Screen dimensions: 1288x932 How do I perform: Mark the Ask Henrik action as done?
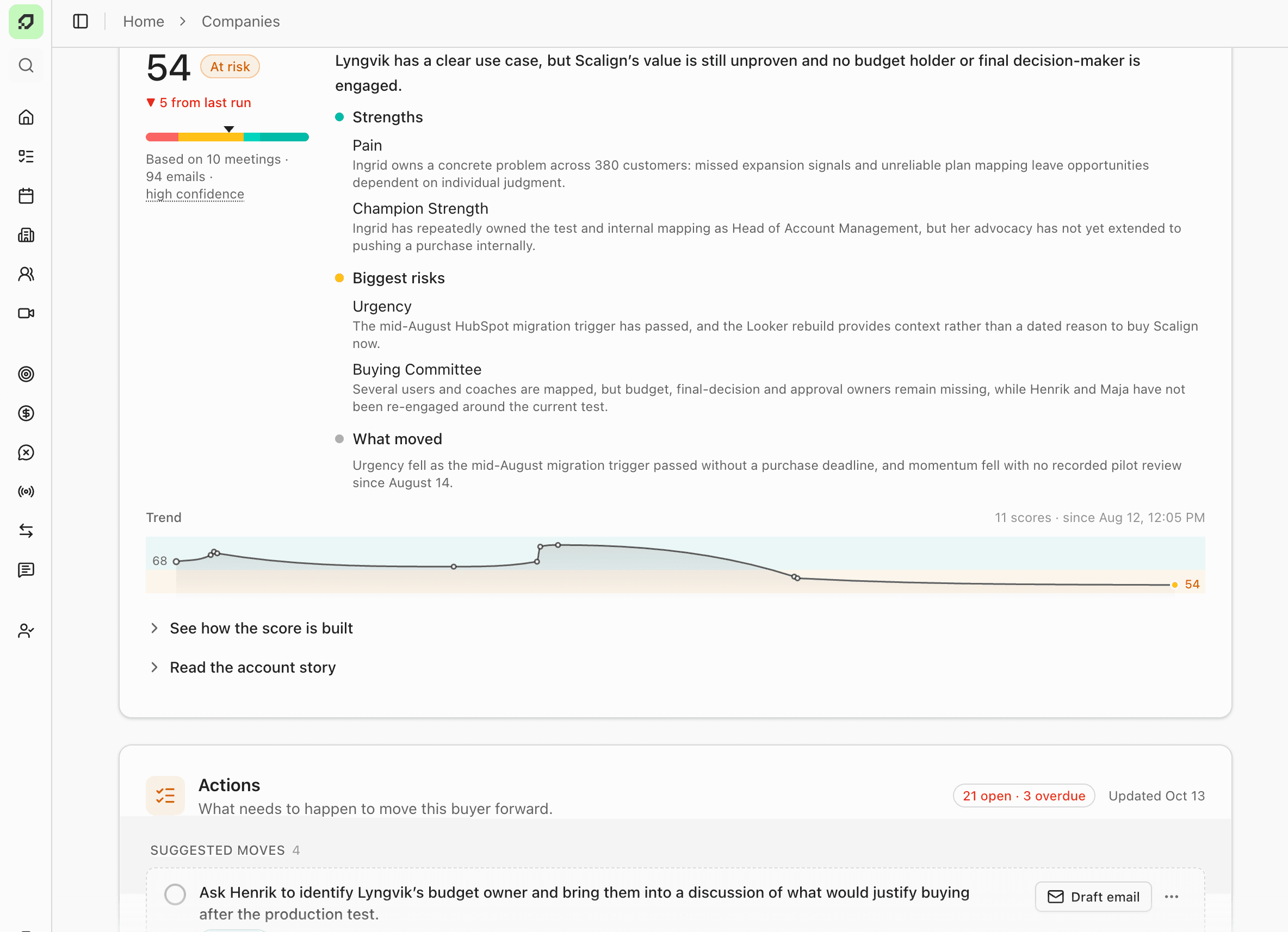pyautogui.click(x=175, y=894)
